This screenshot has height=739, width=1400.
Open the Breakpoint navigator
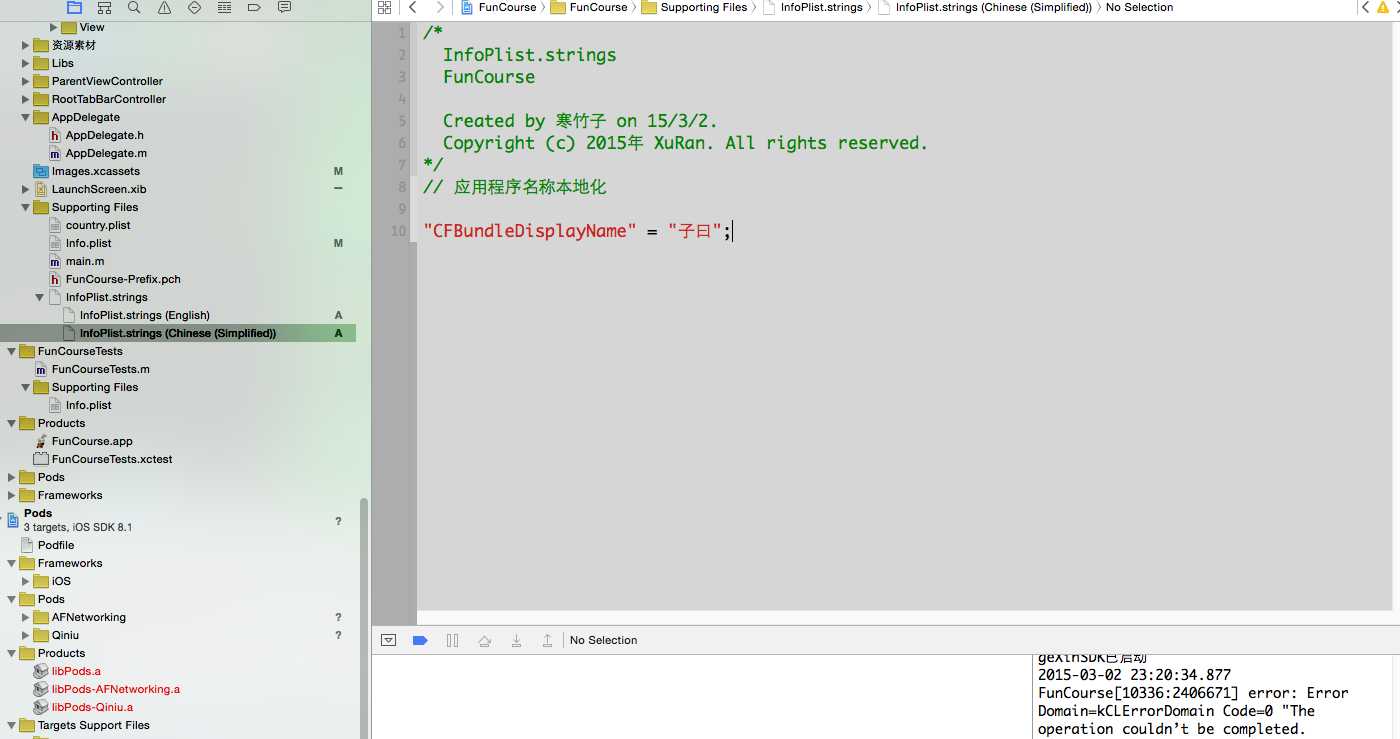point(254,7)
